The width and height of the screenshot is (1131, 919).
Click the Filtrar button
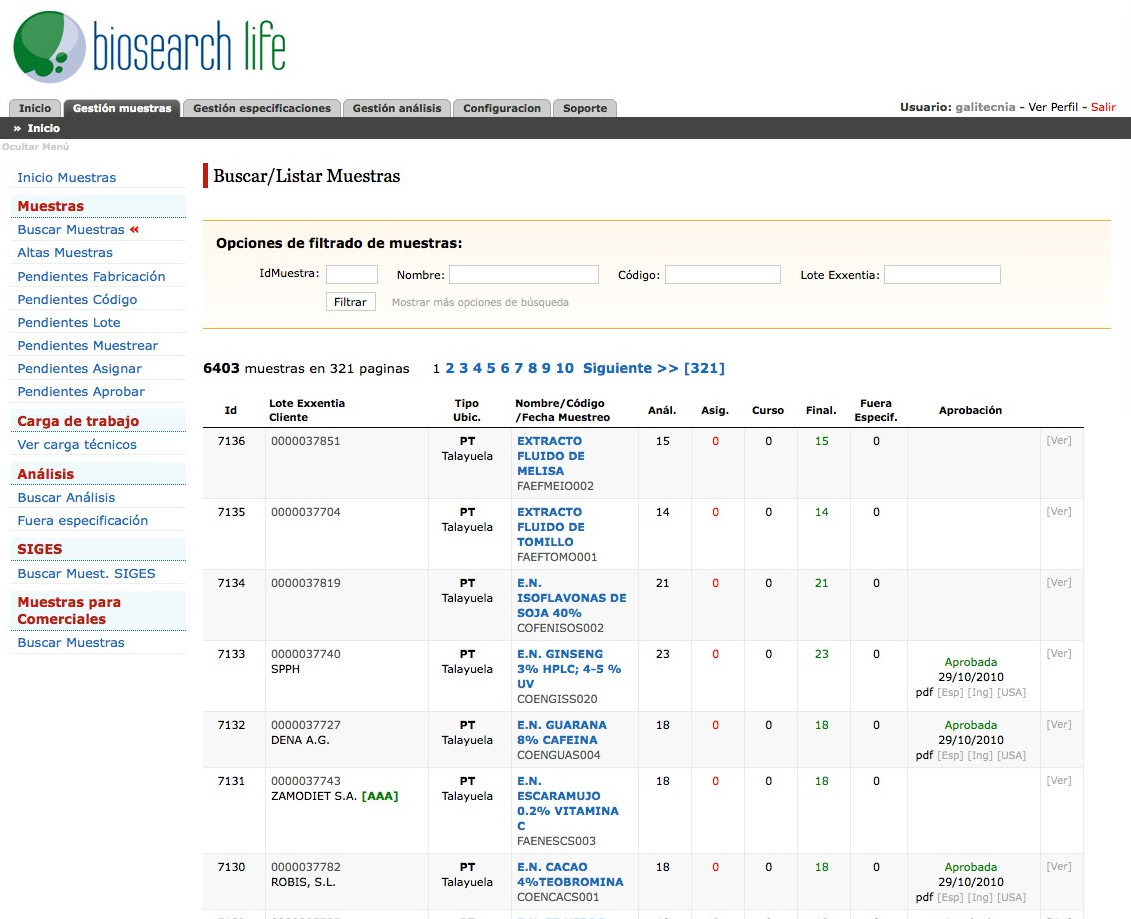(351, 302)
